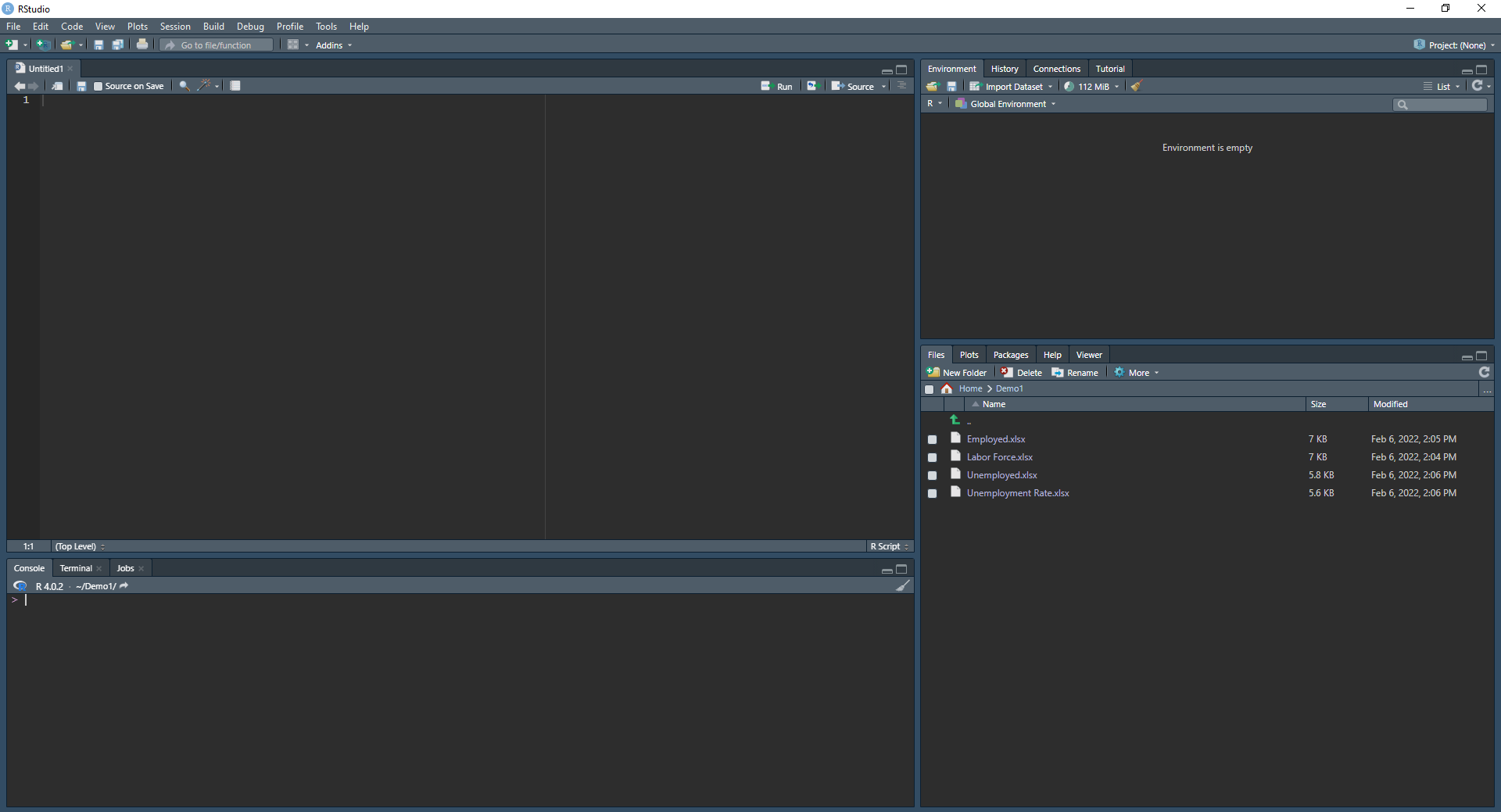Open the workspace panes layout icon

coord(293,45)
